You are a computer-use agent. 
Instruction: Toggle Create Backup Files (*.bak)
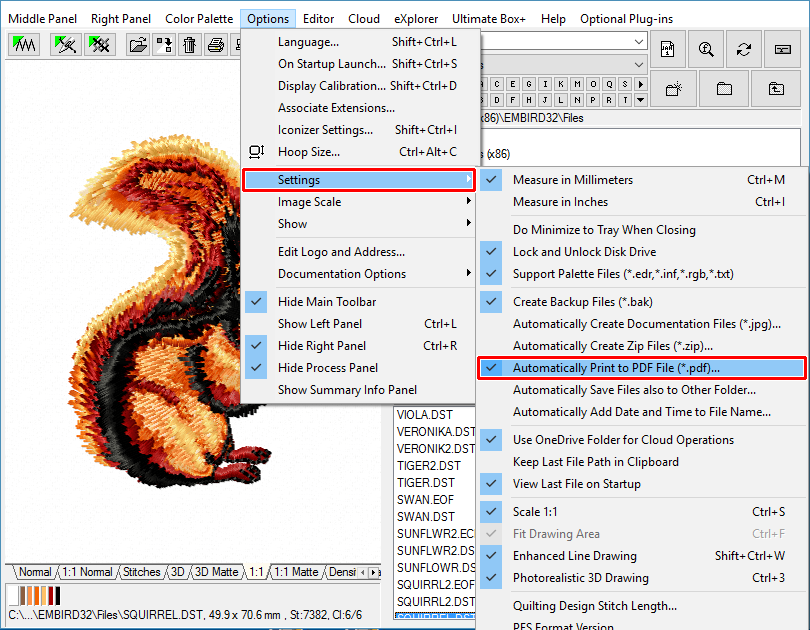pyautogui.click(x=642, y=302)
